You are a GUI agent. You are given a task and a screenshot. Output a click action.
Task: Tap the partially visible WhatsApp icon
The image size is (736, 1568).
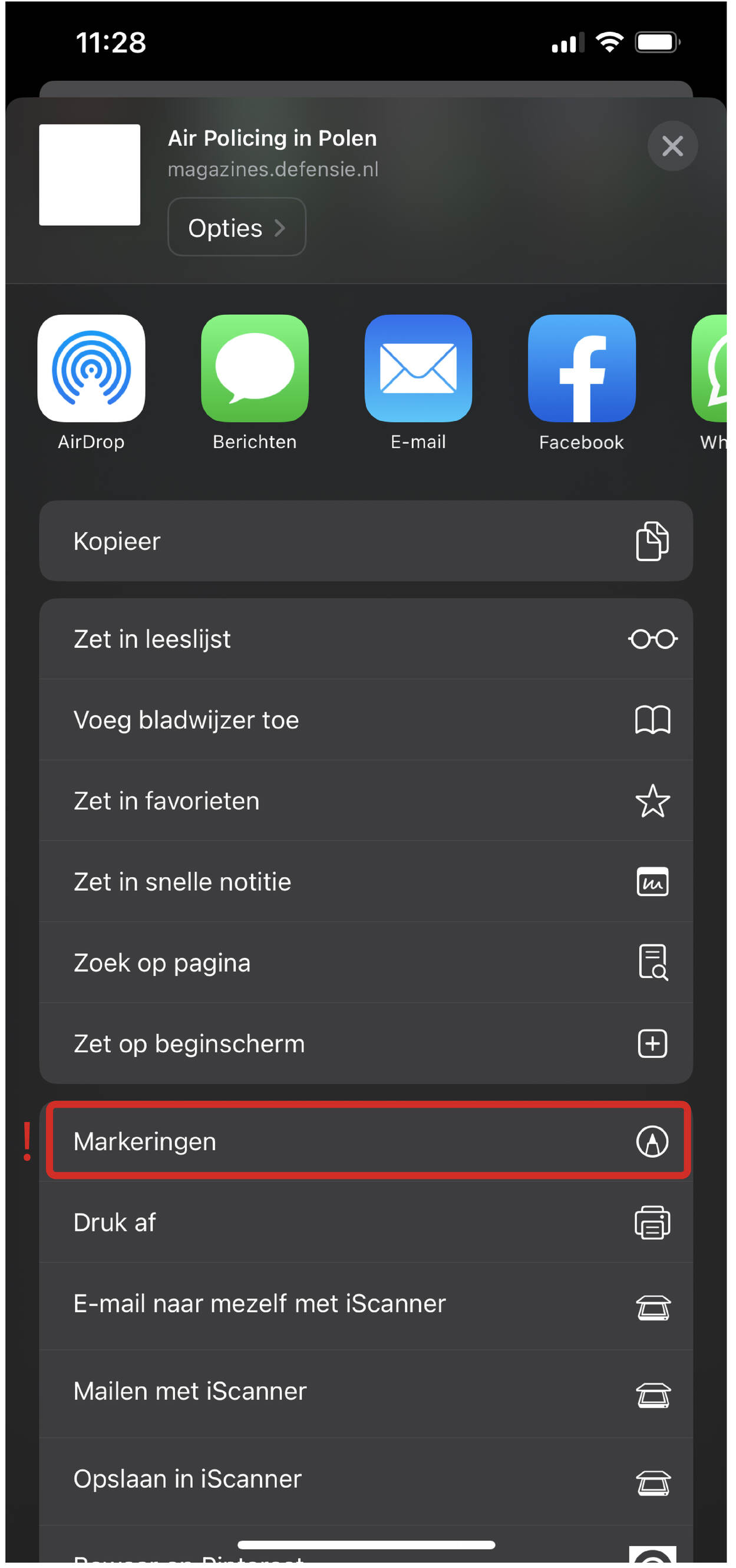[x=709, y=368]
